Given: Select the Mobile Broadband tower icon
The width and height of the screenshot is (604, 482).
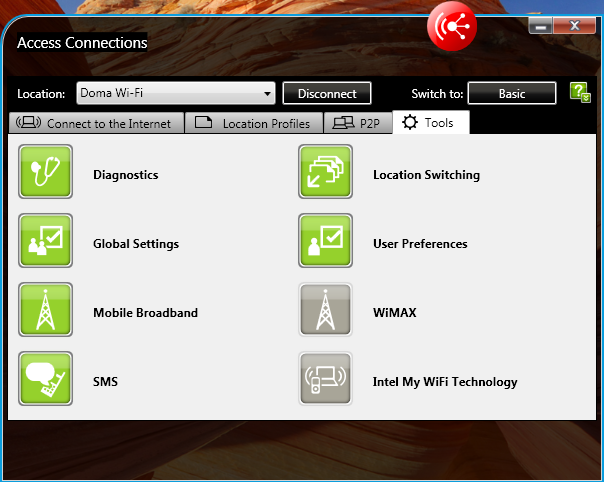Looking at the screenshot, I should pyautogui.click(x=46, y=310).
